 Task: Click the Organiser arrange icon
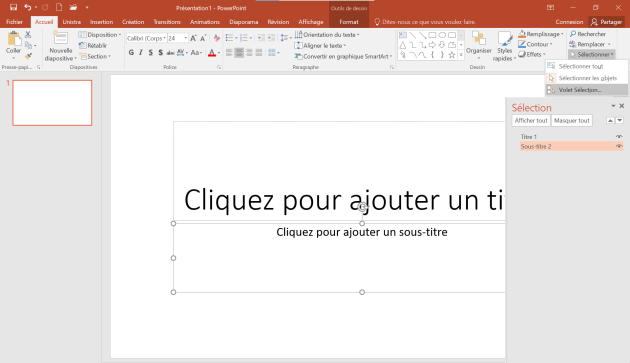click(479, 45)
